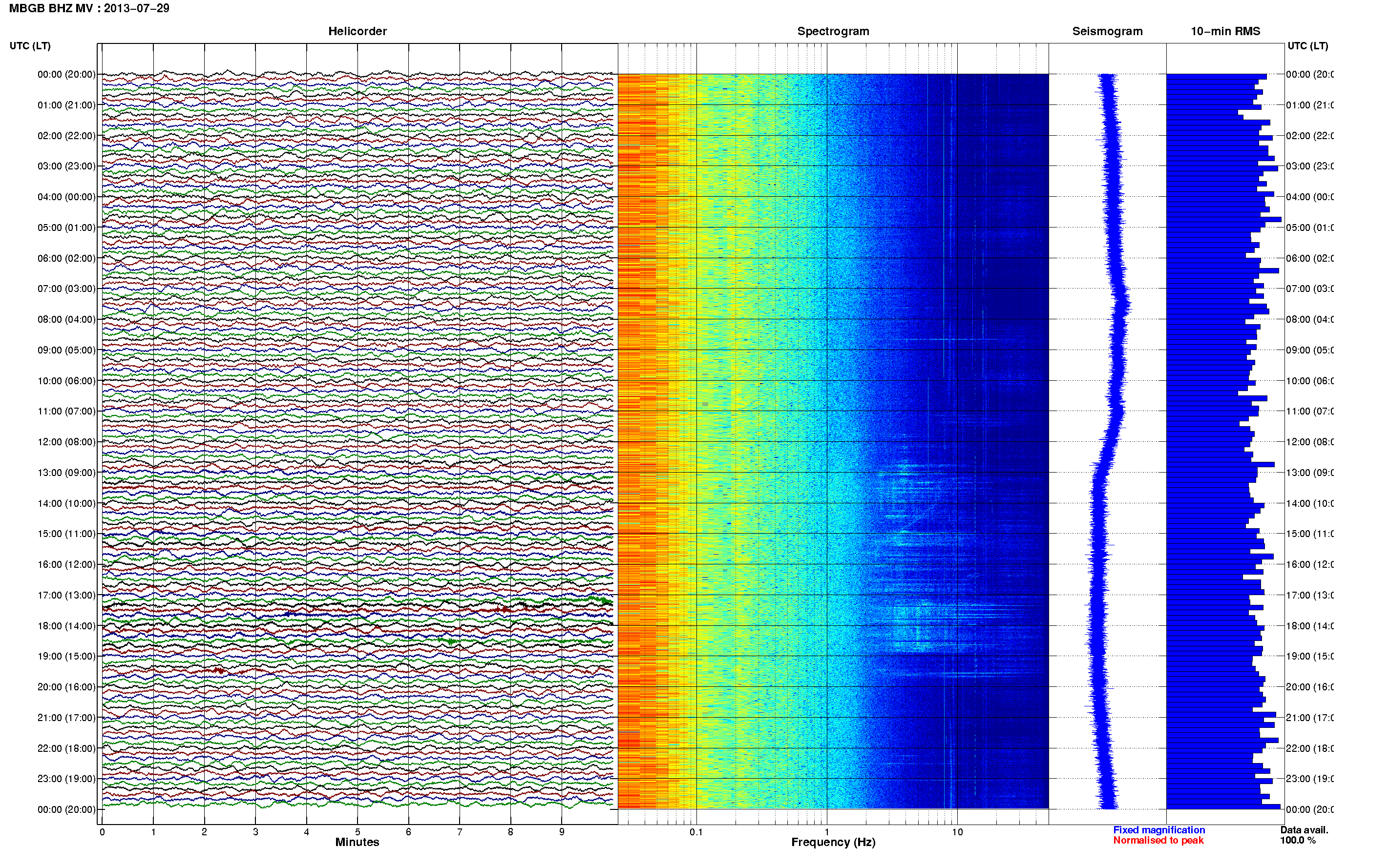
Task: Click left time label 16:00 (12:00)
Action: [66, 564]
